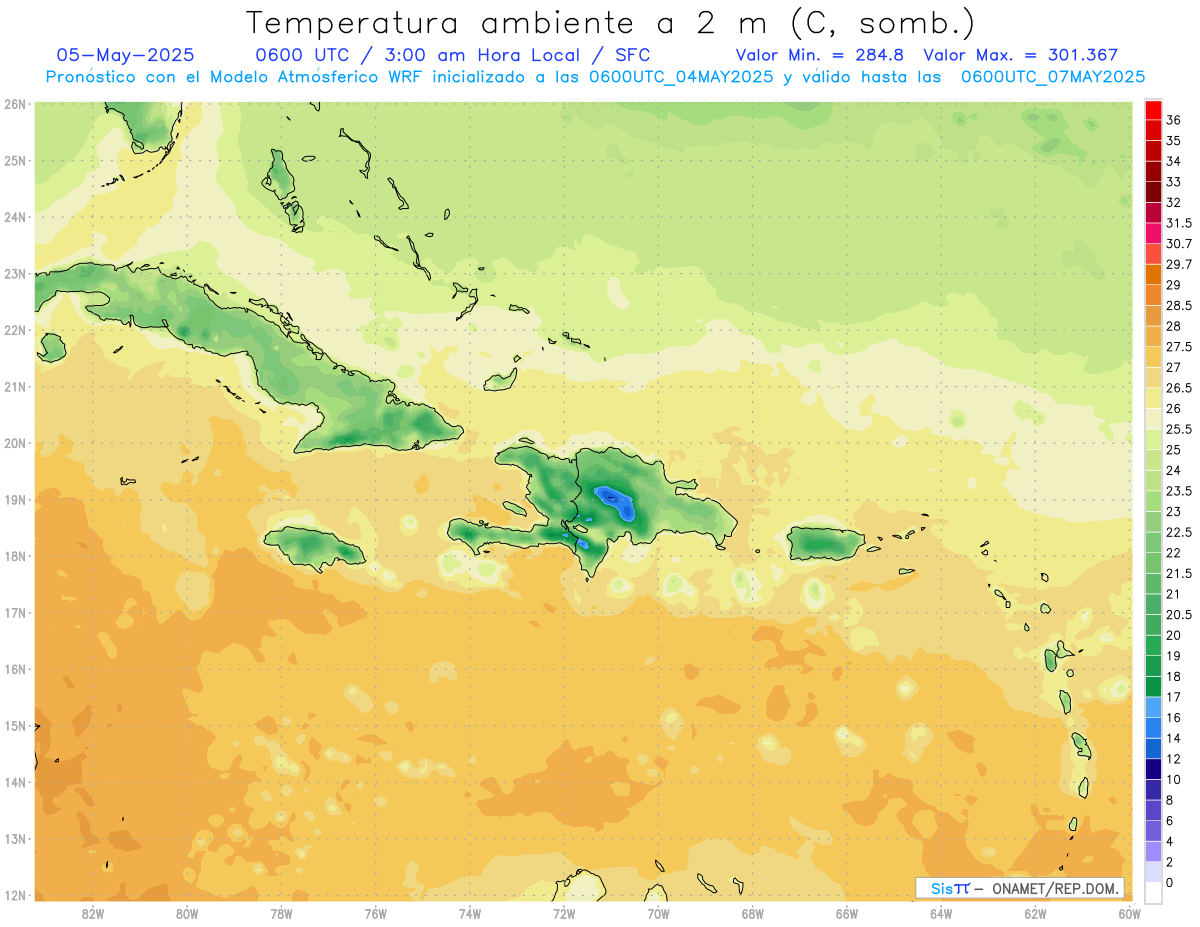Click the 16N latitude label

15,669
